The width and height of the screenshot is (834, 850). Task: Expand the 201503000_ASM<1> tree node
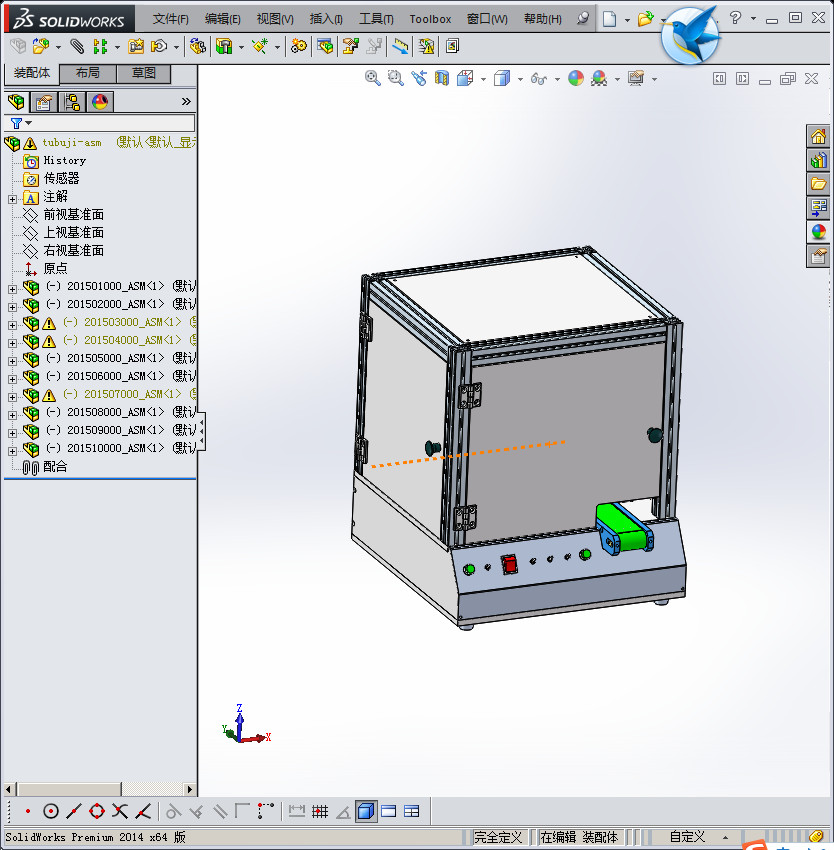click(12, 325)
